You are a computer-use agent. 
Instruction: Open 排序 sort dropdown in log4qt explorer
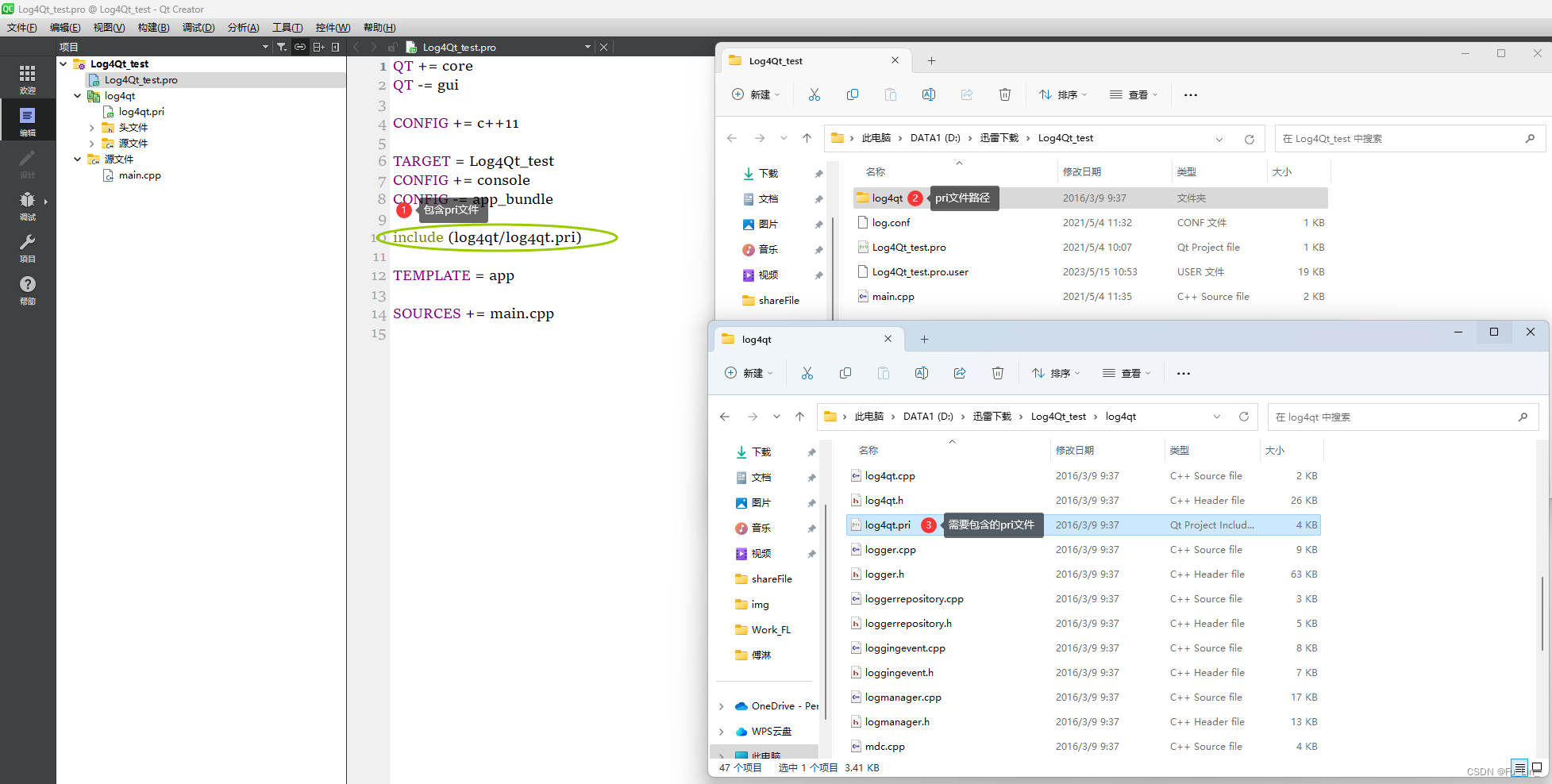[1057, 373]
